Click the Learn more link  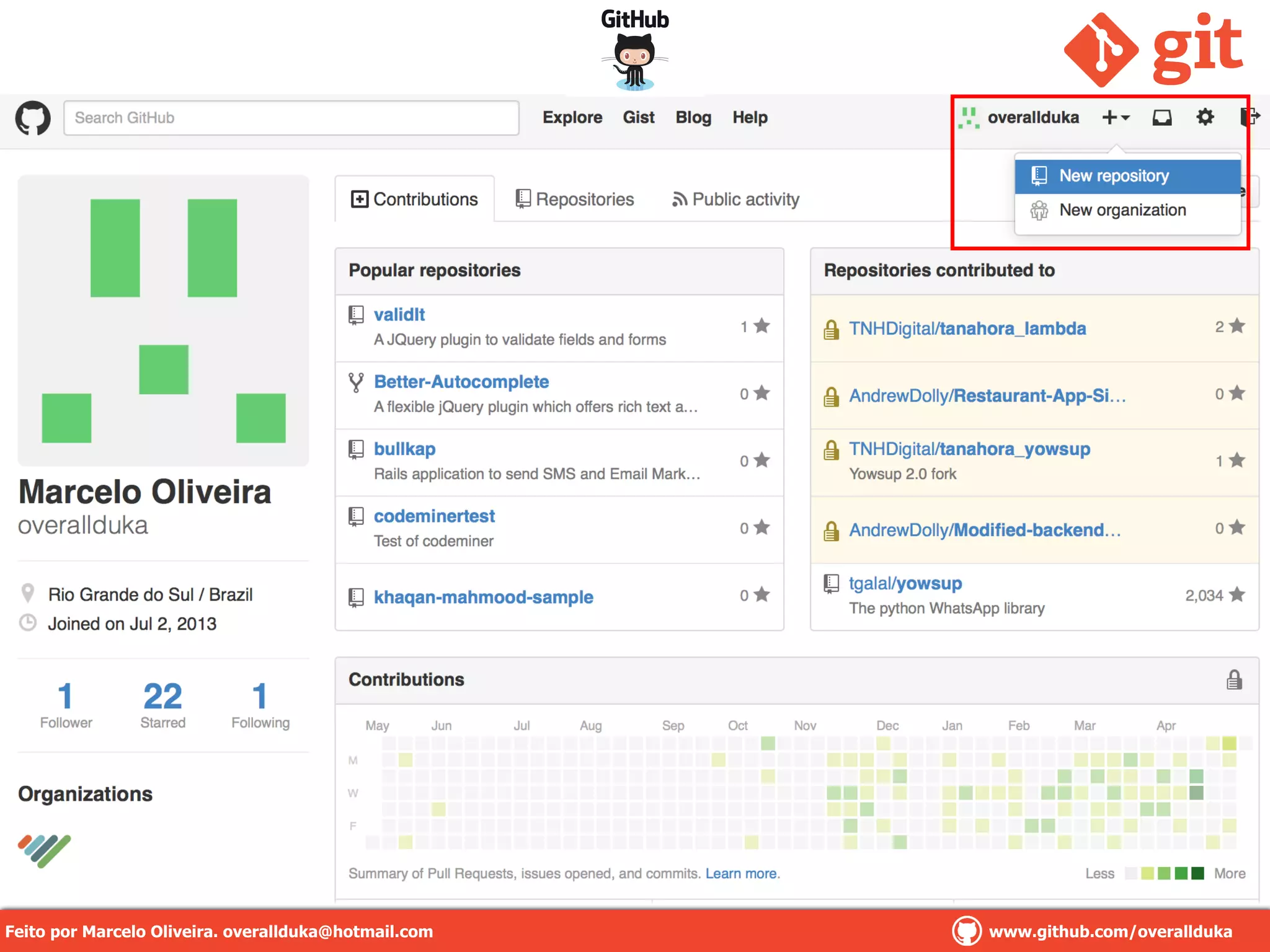(742, 873)
